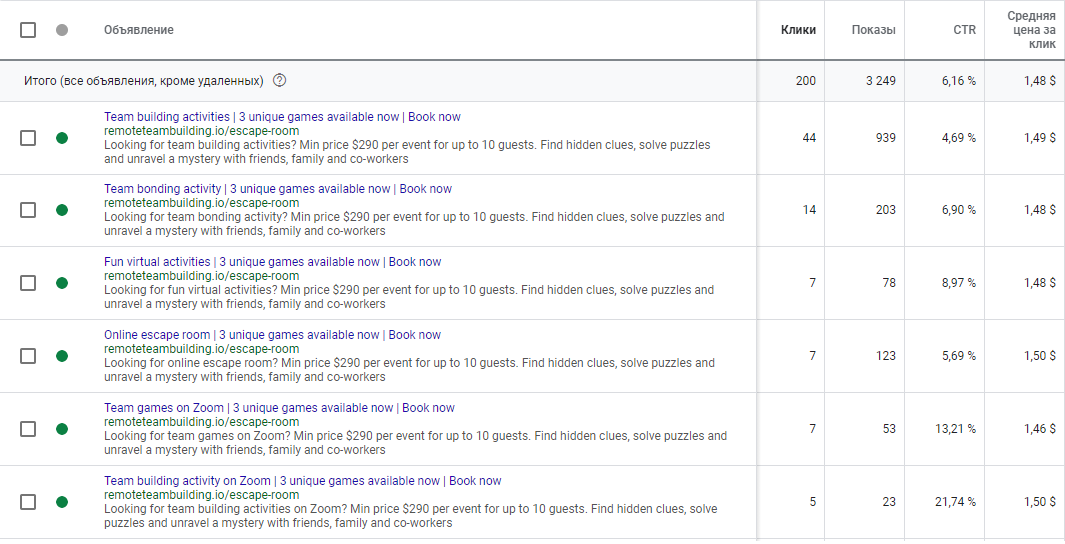Screen dimensions: 1065x544
Task: Check the Fun virtual activities ad checkbox
Action: (x=28, y=283)
